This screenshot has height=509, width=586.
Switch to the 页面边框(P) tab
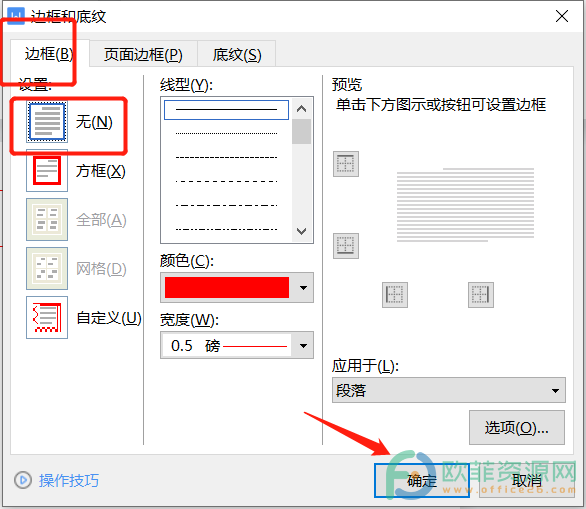pyautogui.click(x=143, y=55)
